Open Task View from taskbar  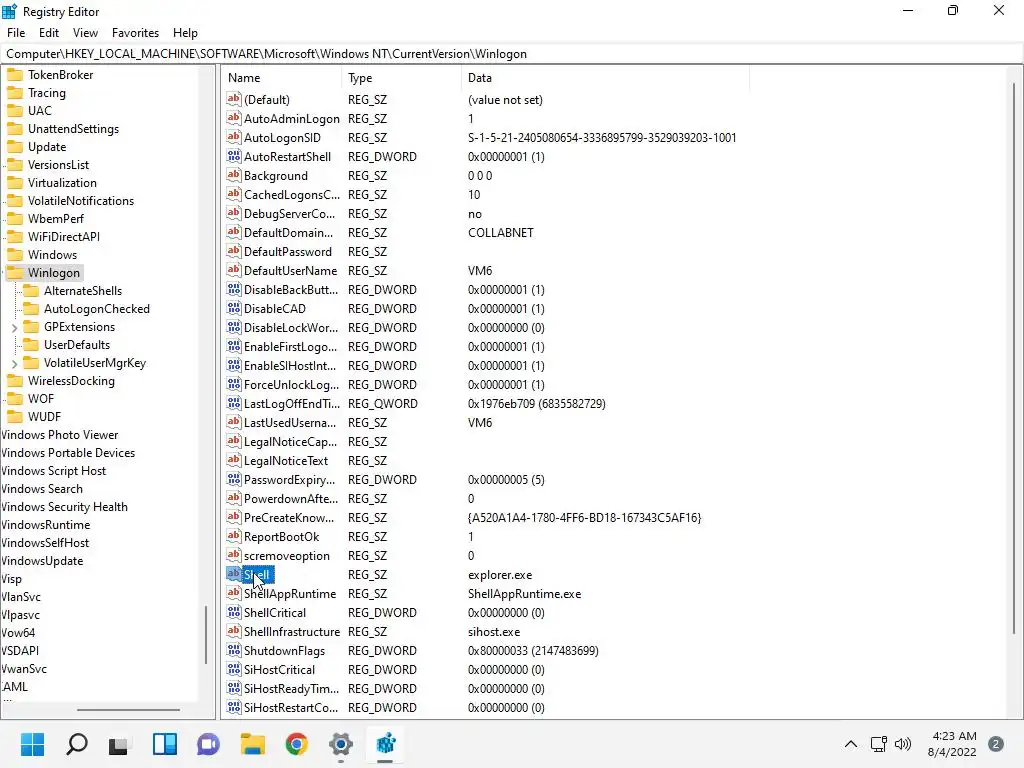119,744
